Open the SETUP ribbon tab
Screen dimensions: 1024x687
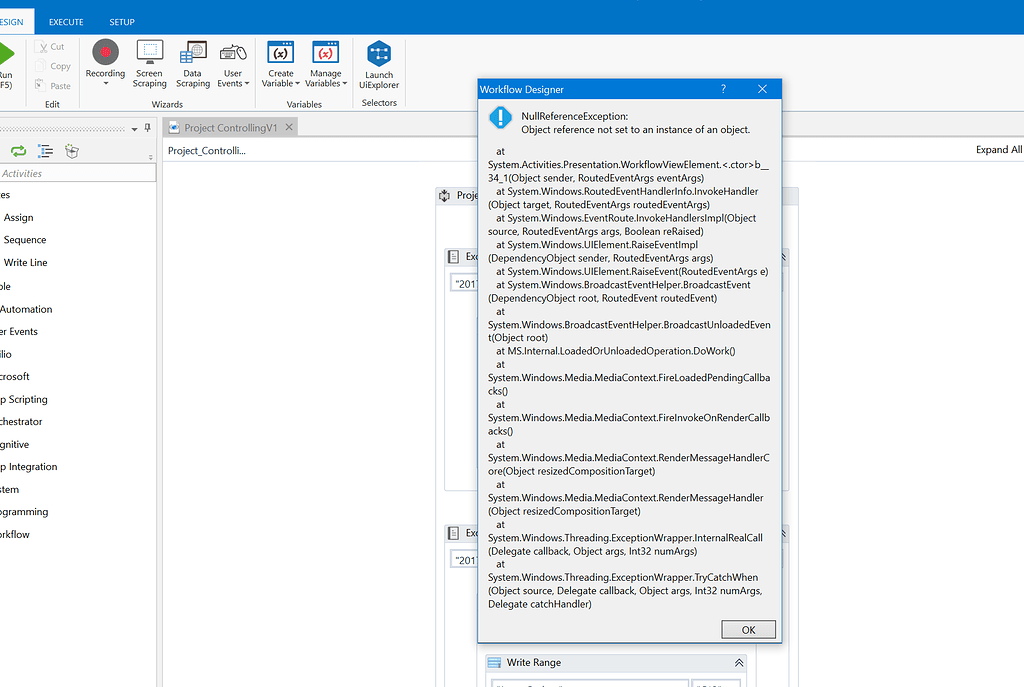[122, 21]
